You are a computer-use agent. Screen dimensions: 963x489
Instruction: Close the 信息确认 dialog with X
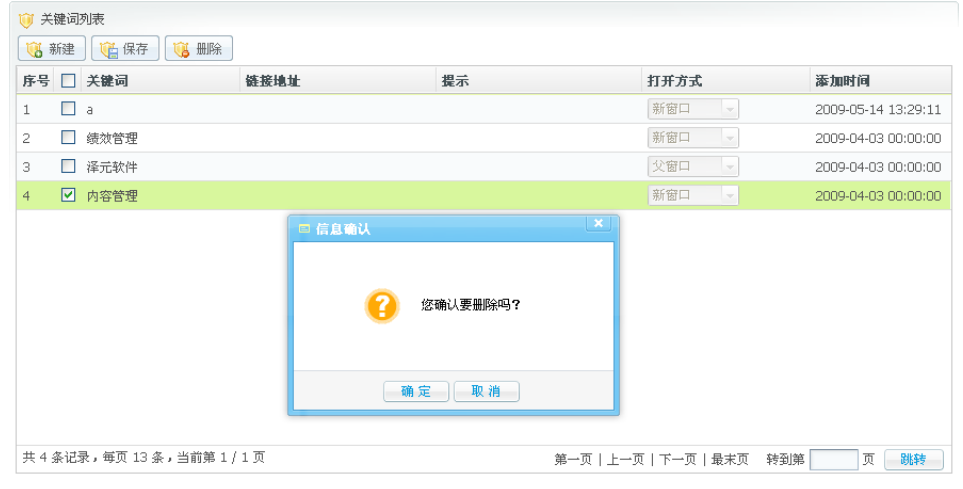coord(598,223)
